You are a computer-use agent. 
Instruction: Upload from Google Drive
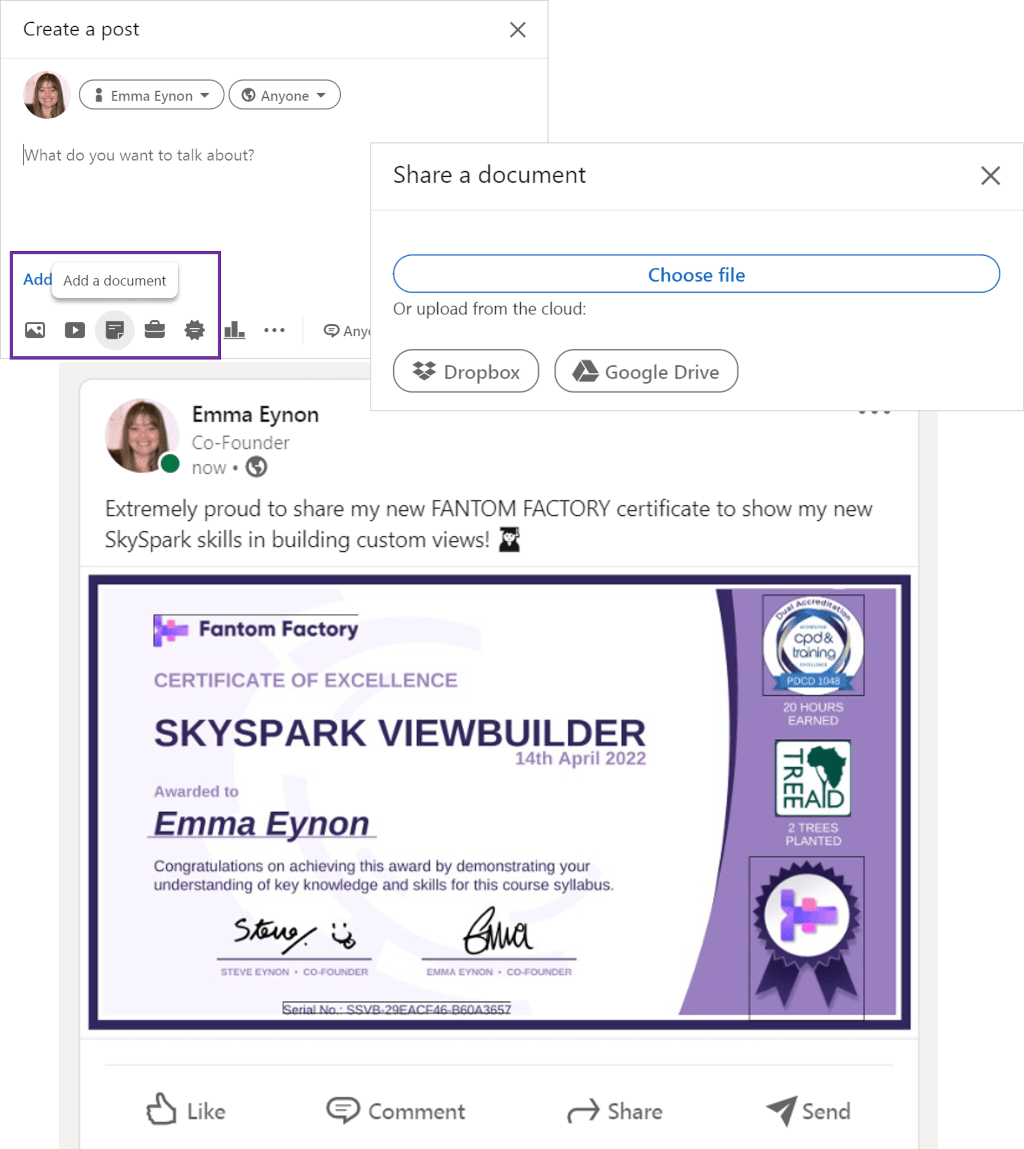coord(646,372)
